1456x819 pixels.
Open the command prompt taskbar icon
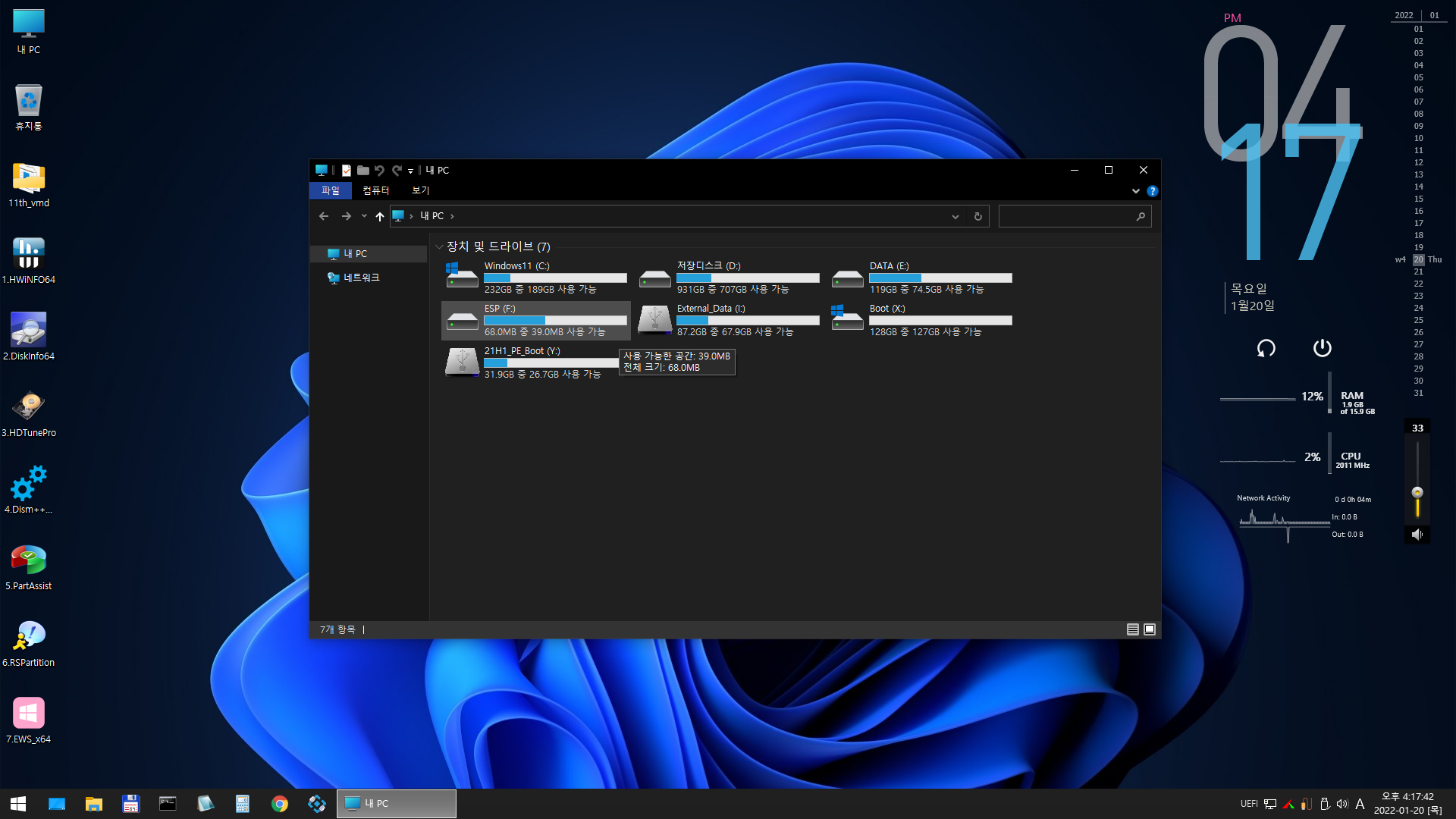pyautogui.click(x=168, y=804)
